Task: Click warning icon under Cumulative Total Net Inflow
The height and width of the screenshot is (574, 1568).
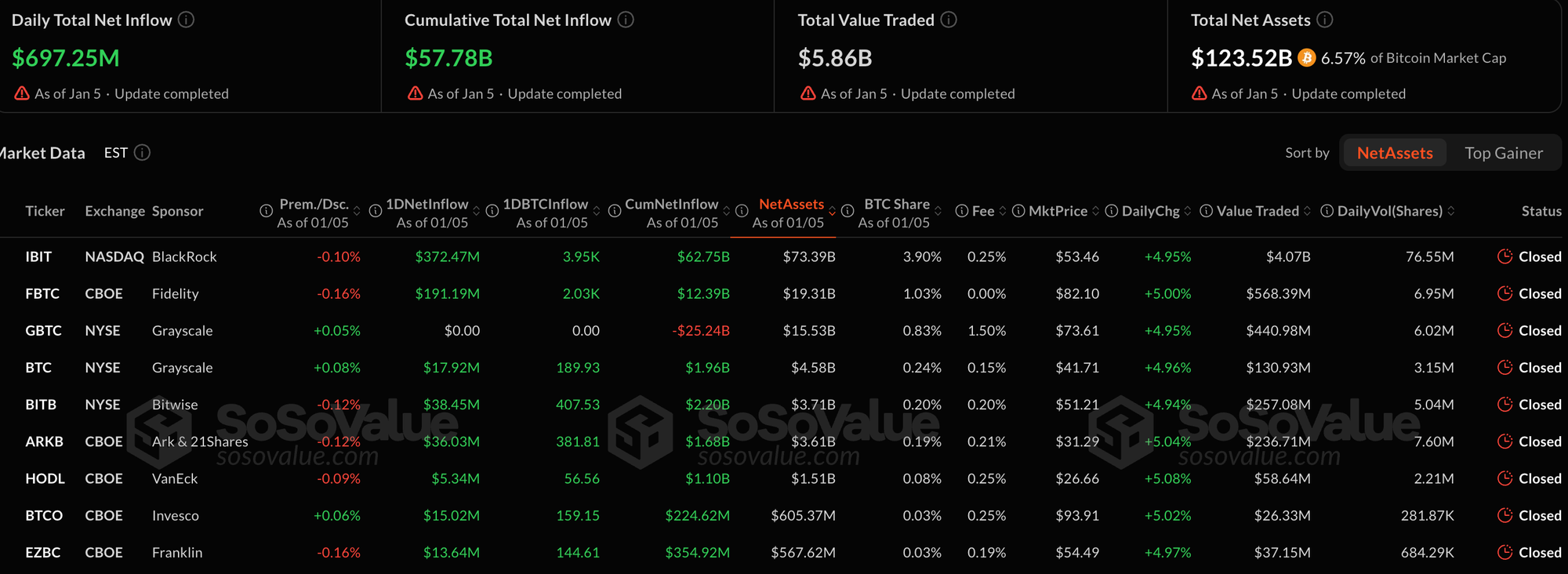Action: coord(415,93)
